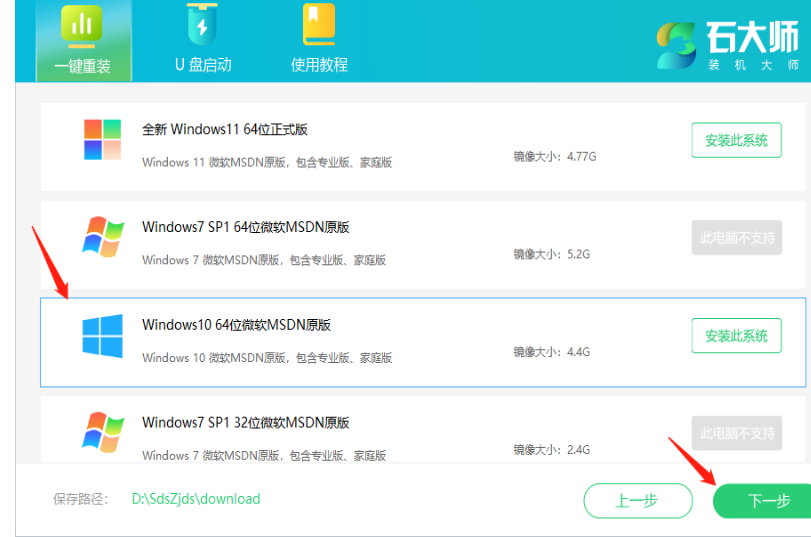Open the 一键重装 tab

click(83, 40)
